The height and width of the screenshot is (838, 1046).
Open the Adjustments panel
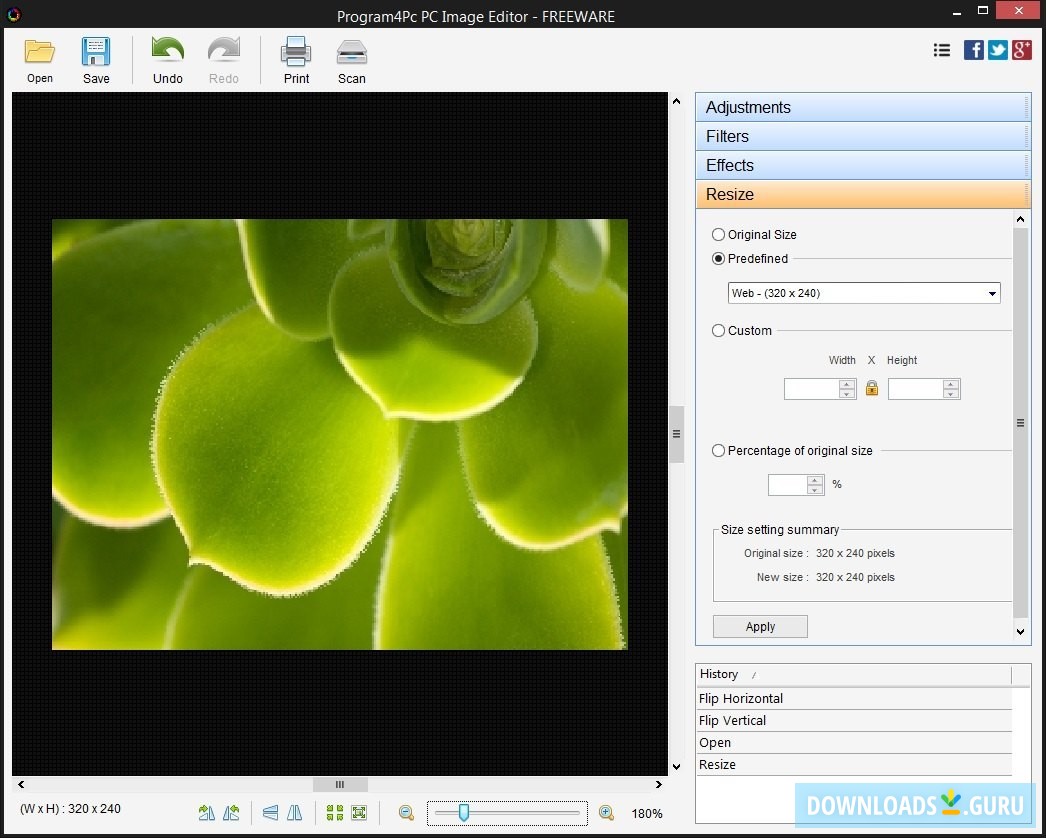(863, 107)
